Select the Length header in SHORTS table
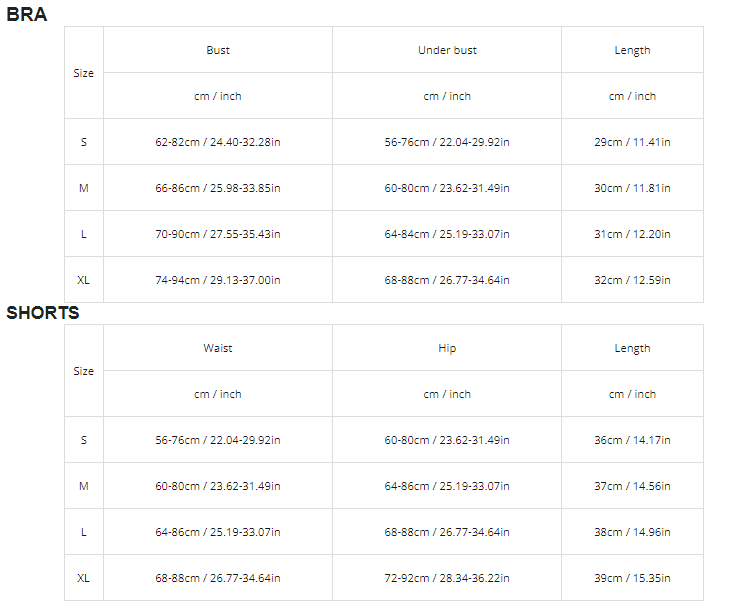This screenshot has height=616, width=752. (632, 348)
